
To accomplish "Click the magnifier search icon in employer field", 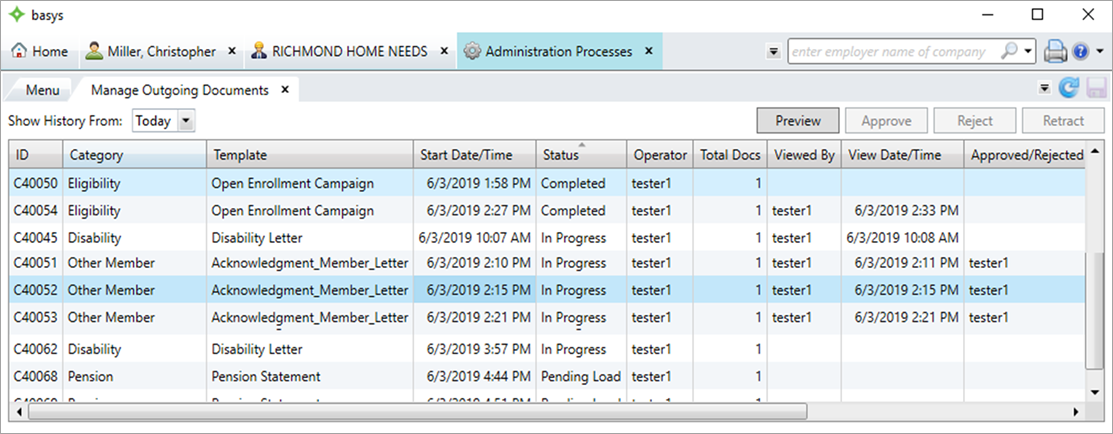I will [x=1010, y=51].
